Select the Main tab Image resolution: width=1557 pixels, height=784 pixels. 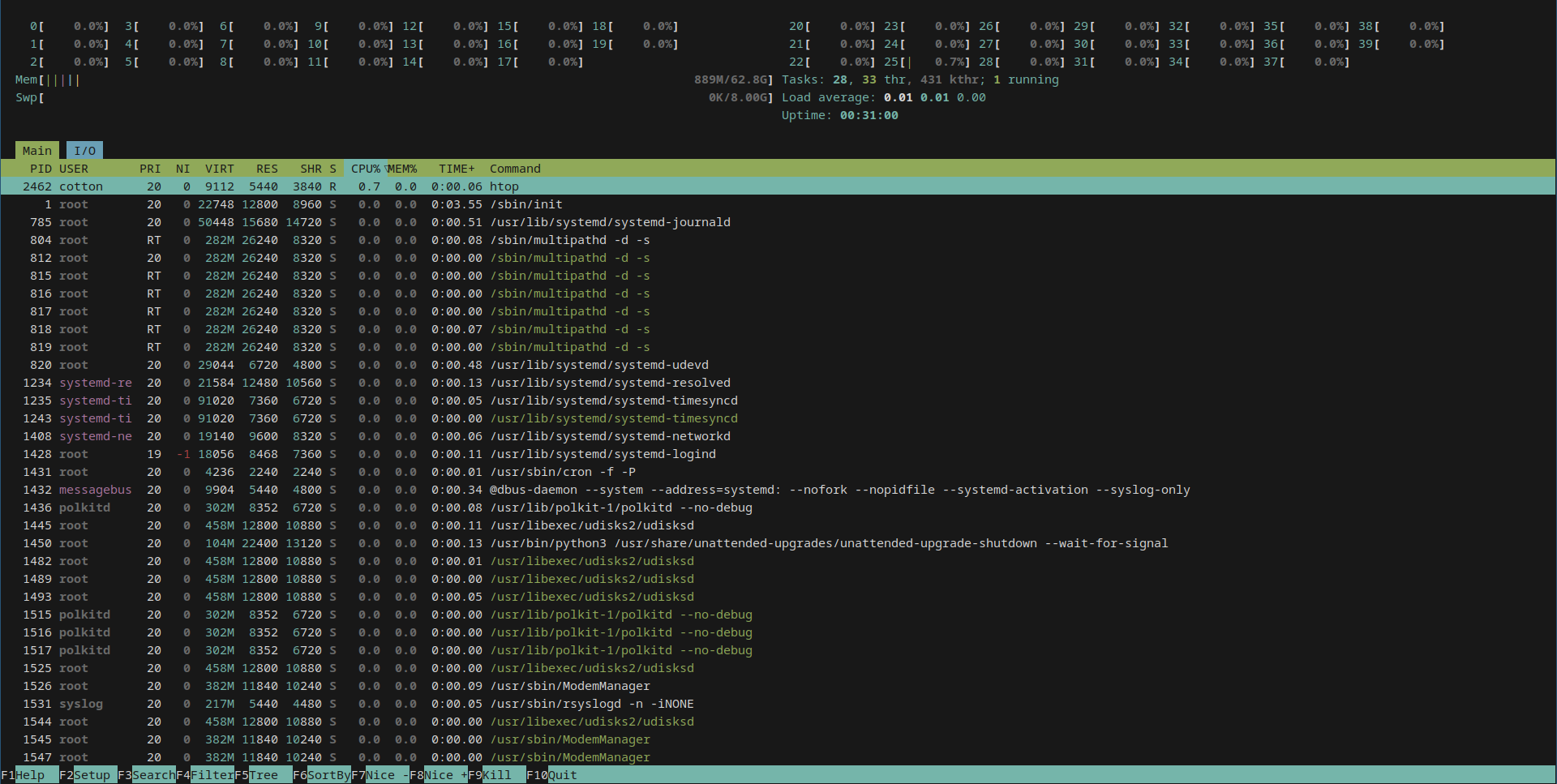(36, 151)
